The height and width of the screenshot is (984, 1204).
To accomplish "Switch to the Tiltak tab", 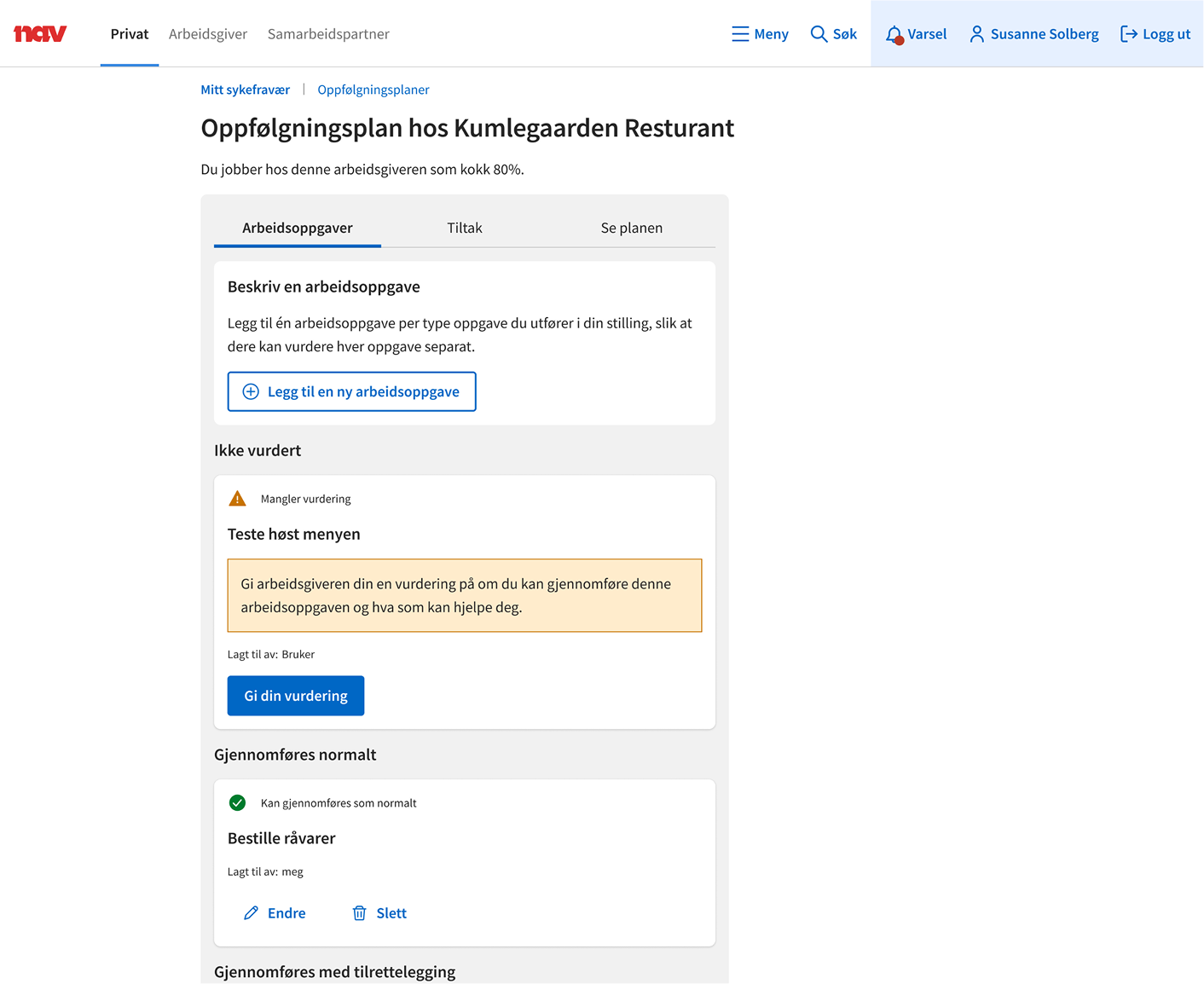I will [x=465, y=228].
